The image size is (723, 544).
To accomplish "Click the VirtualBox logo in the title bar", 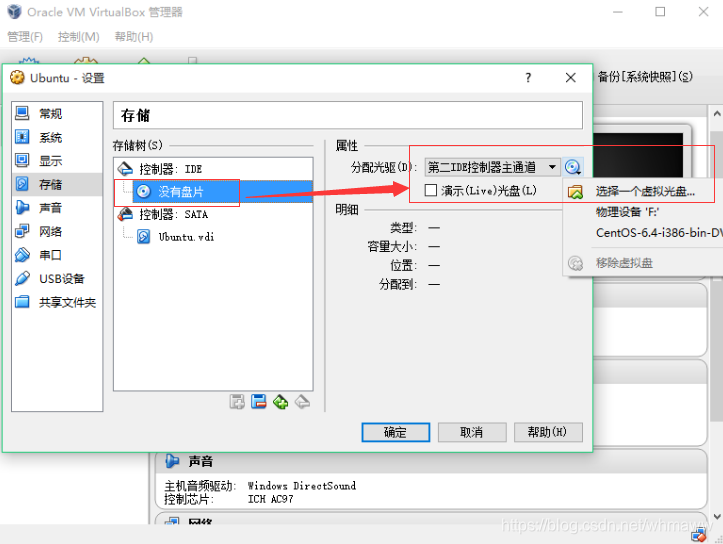I will click(14, 12).
